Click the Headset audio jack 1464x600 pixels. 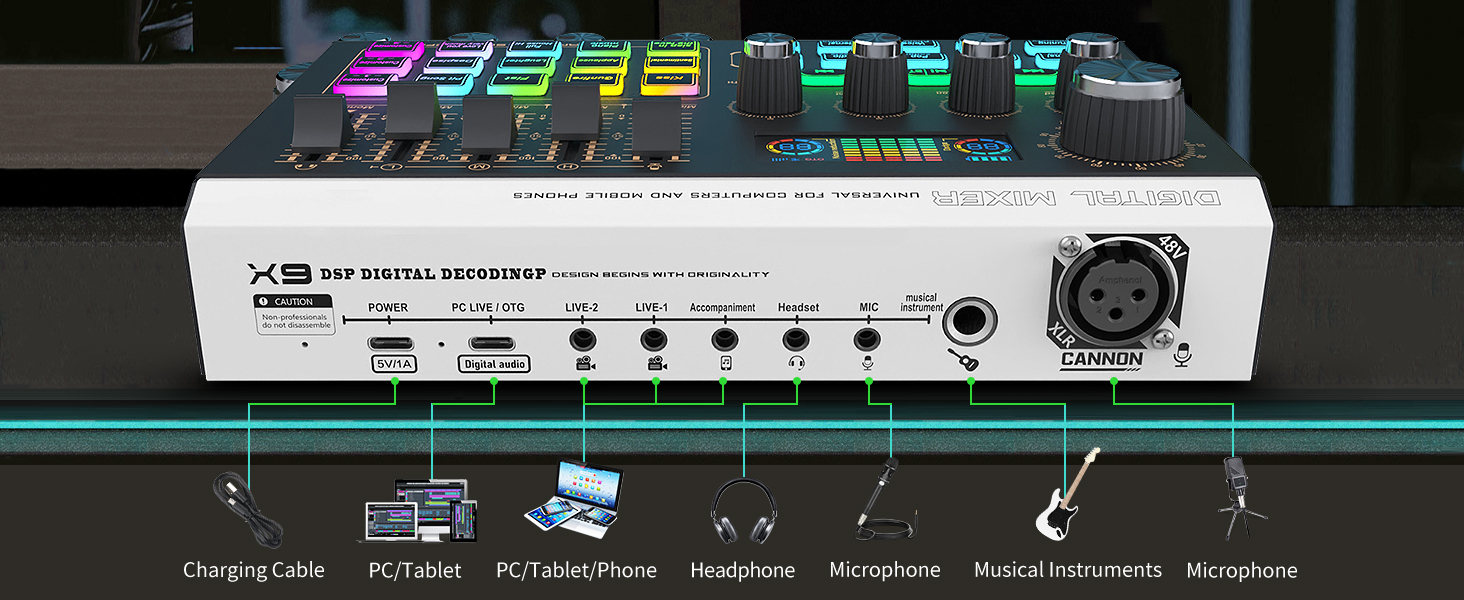[x=797, y=340]
